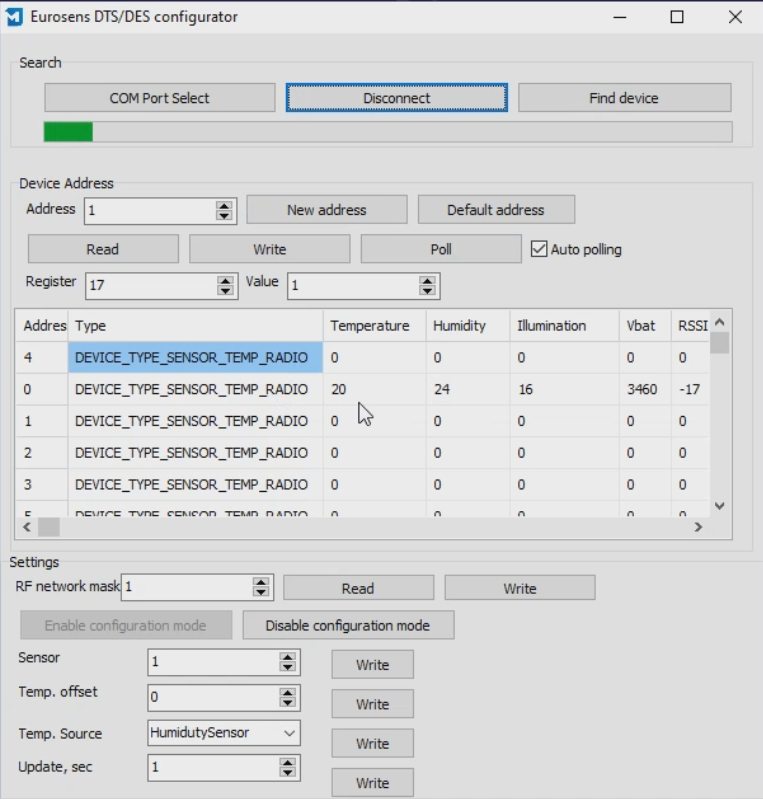Increase the Sensor value
This screenshot has height=800, width=763.
coord(287,657)
